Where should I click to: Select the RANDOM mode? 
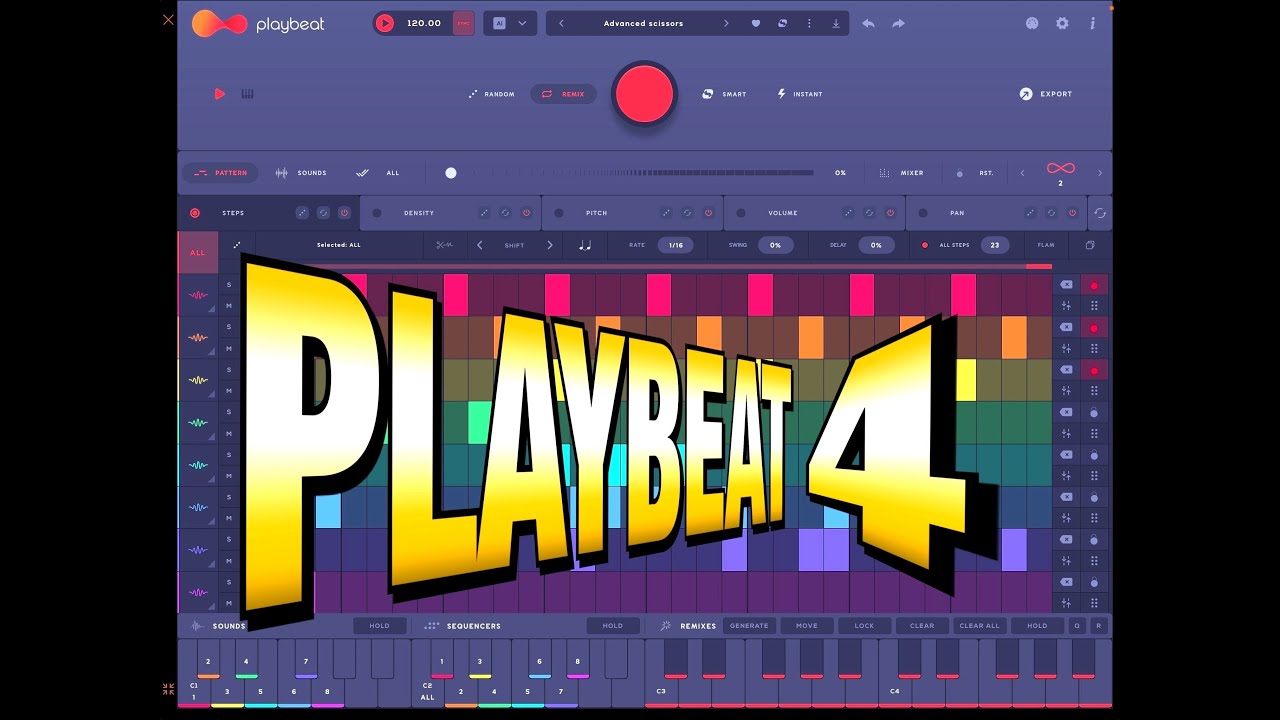click(x=491, y=94)
